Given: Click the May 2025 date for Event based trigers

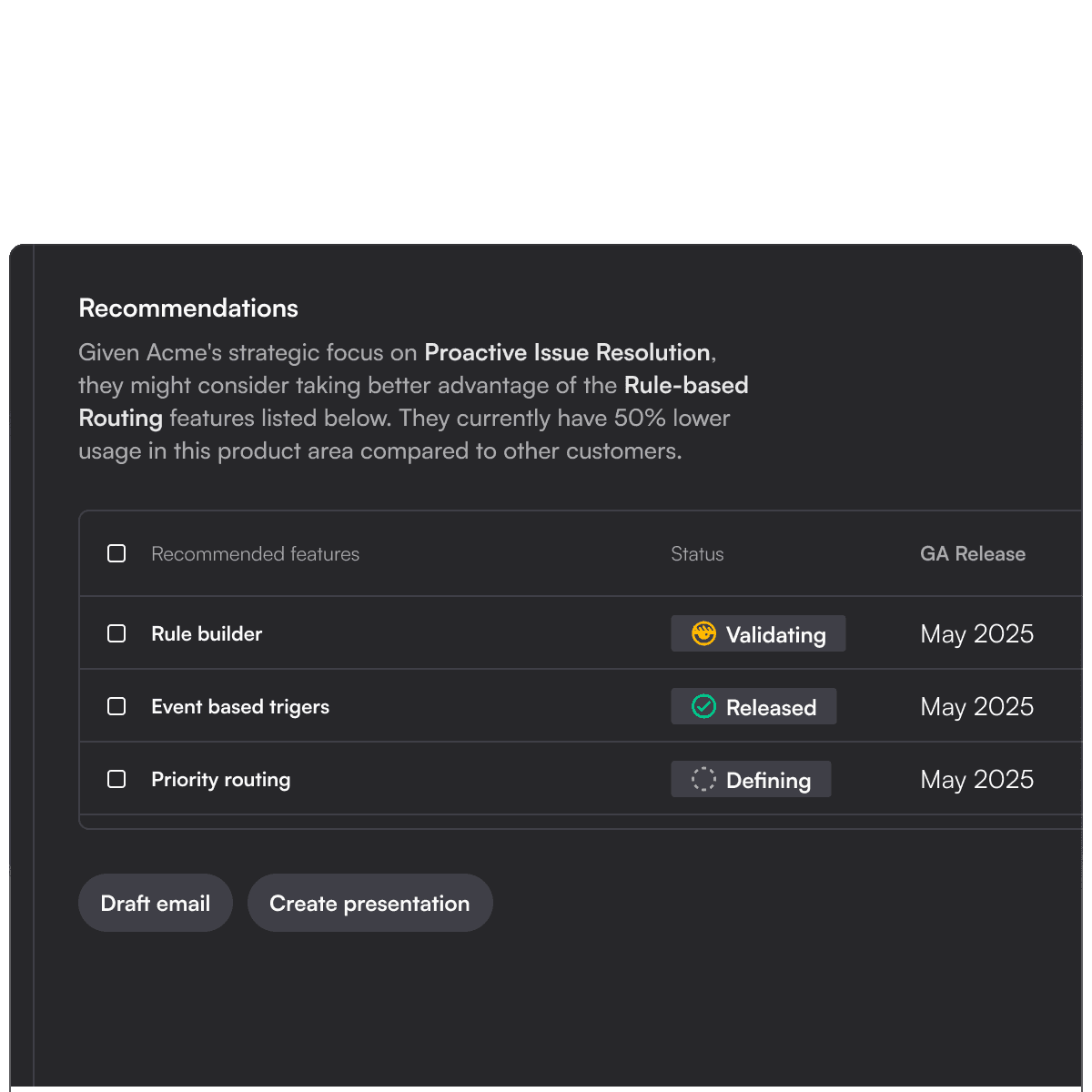Looking at the screenshot, I should coord(977,707).
